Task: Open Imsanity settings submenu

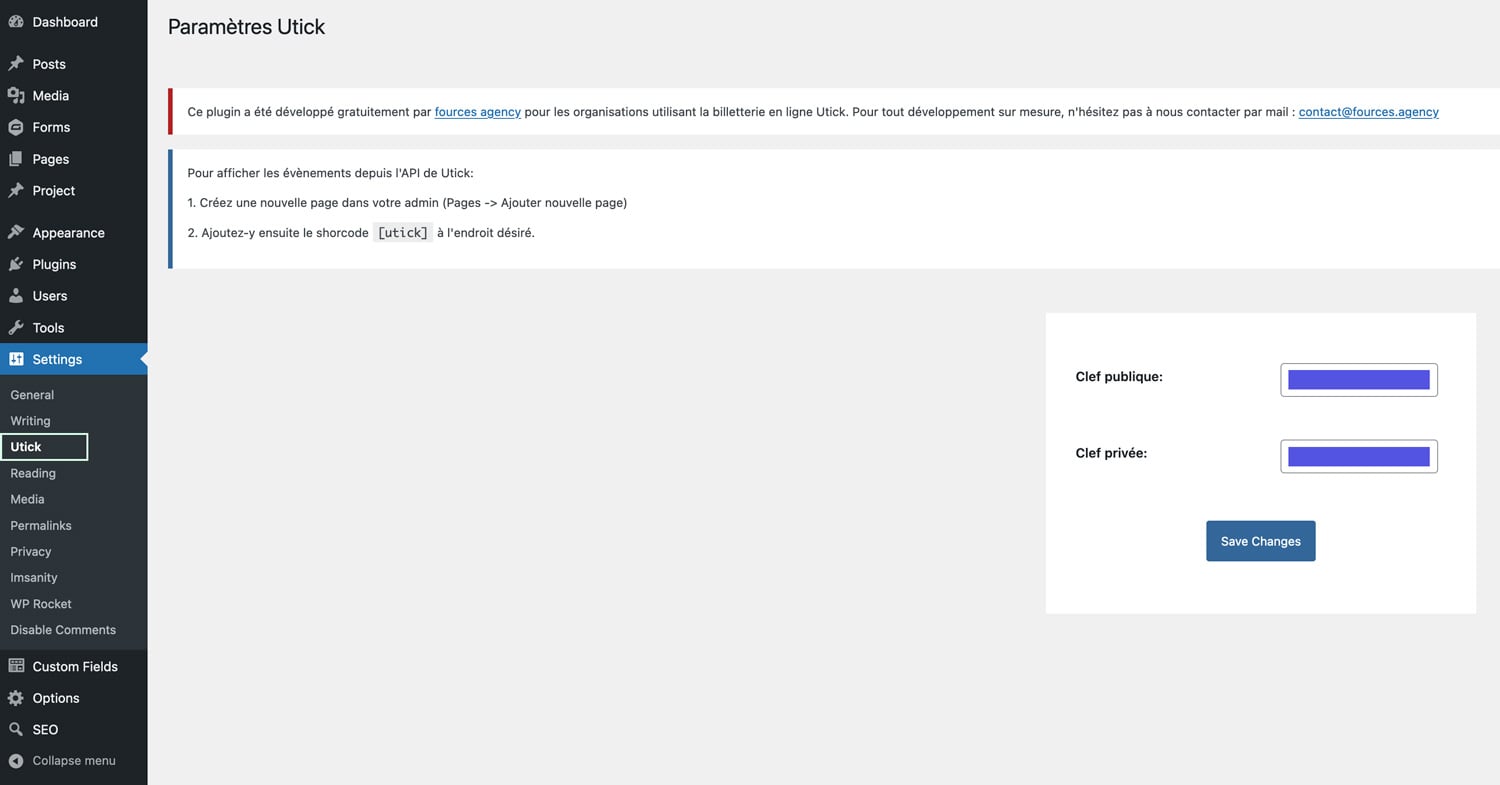Action: (x=34, y=577)
